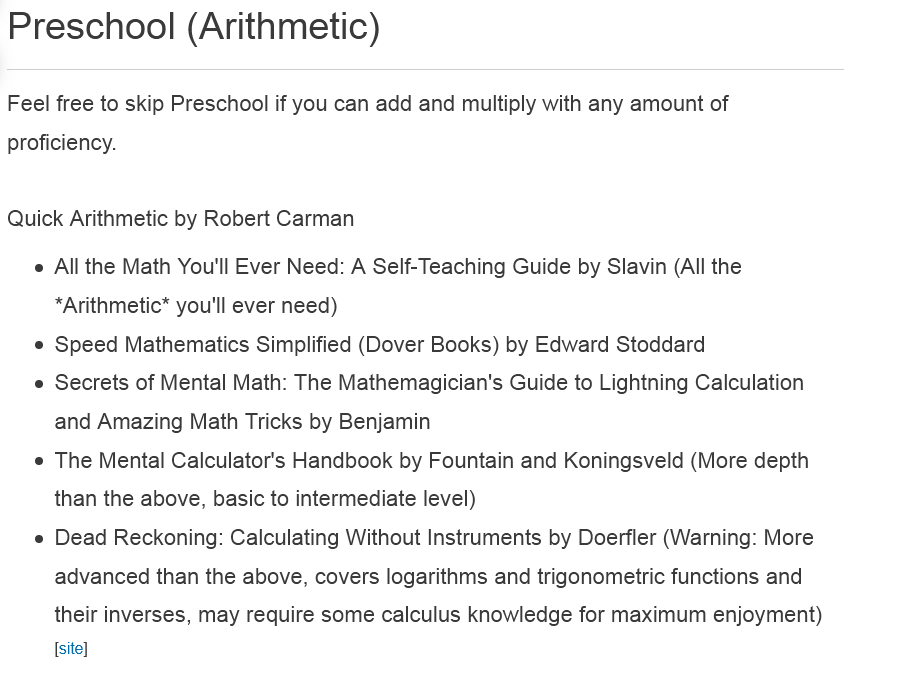Click the bullet before 'The Mental Calculator's'
The height and width of the screenshot is (690, 900).
click(x=39, y=461)
